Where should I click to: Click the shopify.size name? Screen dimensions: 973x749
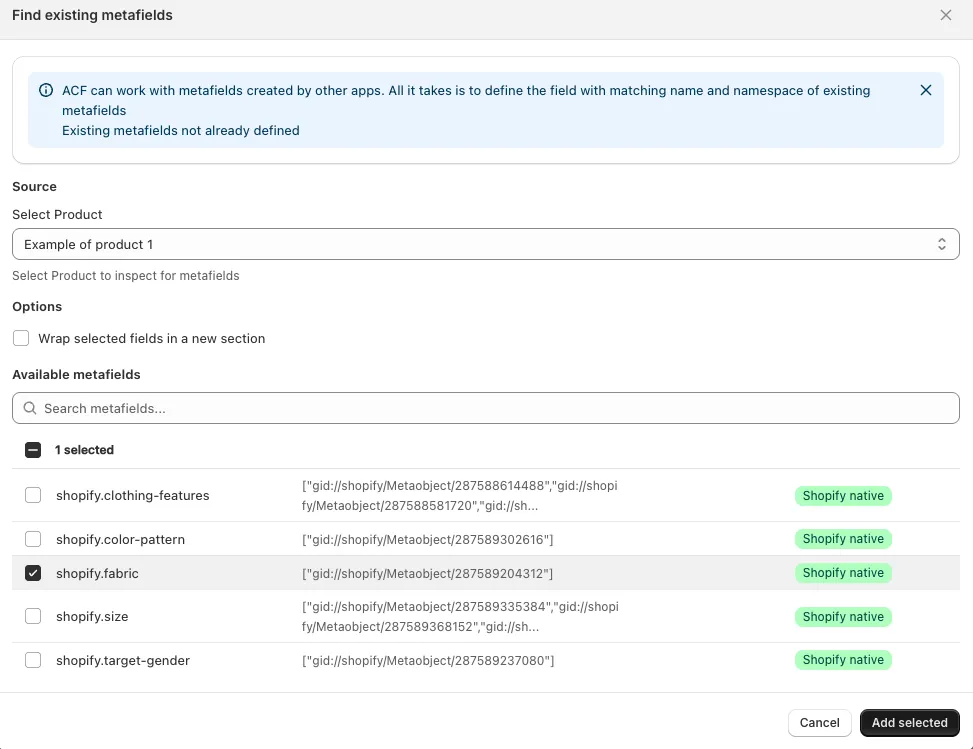(x=92, y=617)
